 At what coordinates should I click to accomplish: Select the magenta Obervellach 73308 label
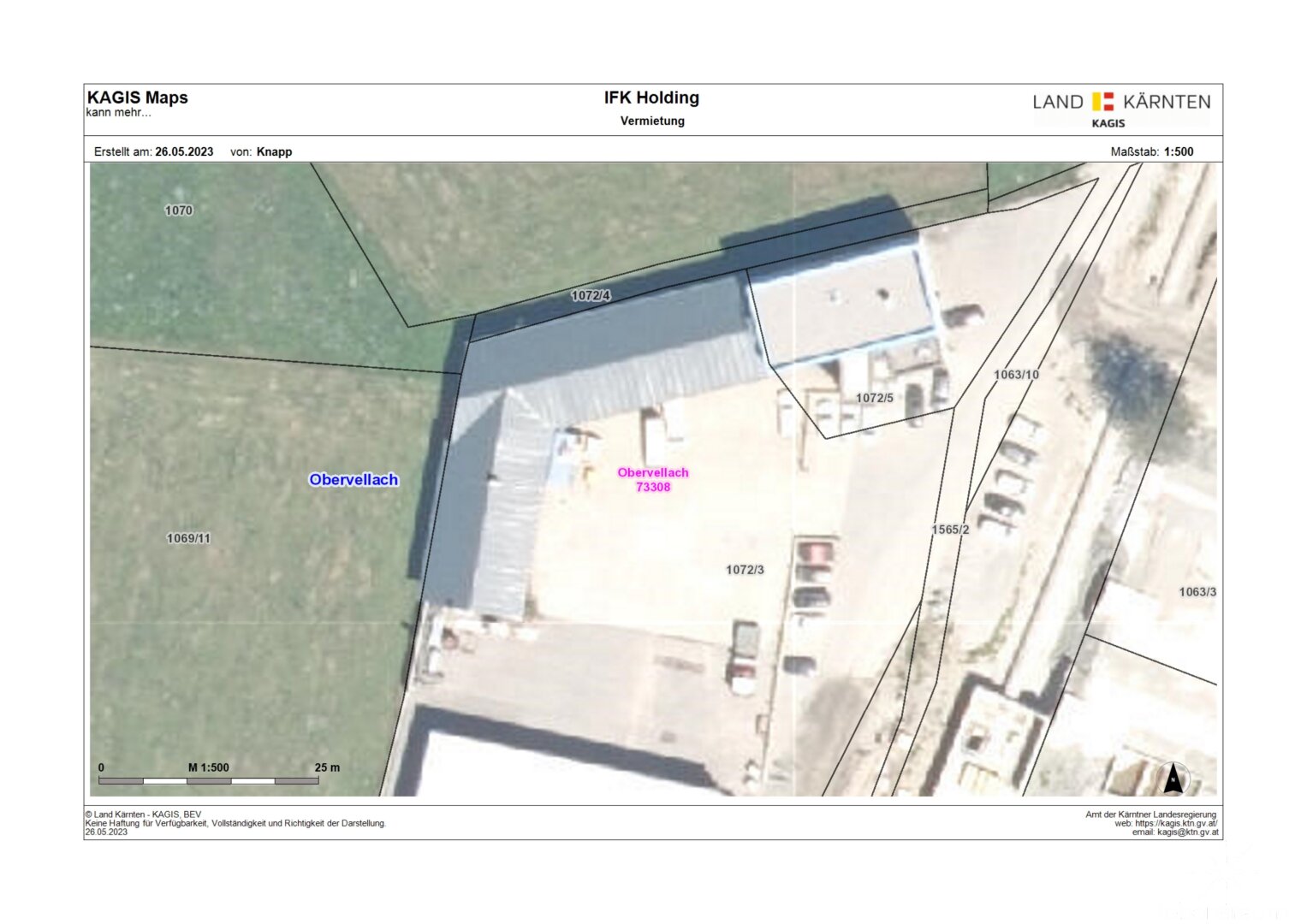652,479
